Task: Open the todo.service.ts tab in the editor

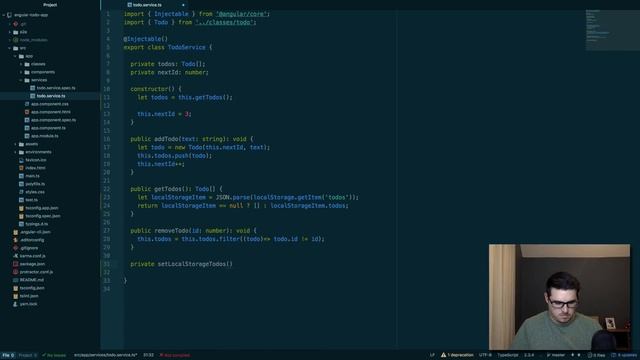Action: coord(145,5)
